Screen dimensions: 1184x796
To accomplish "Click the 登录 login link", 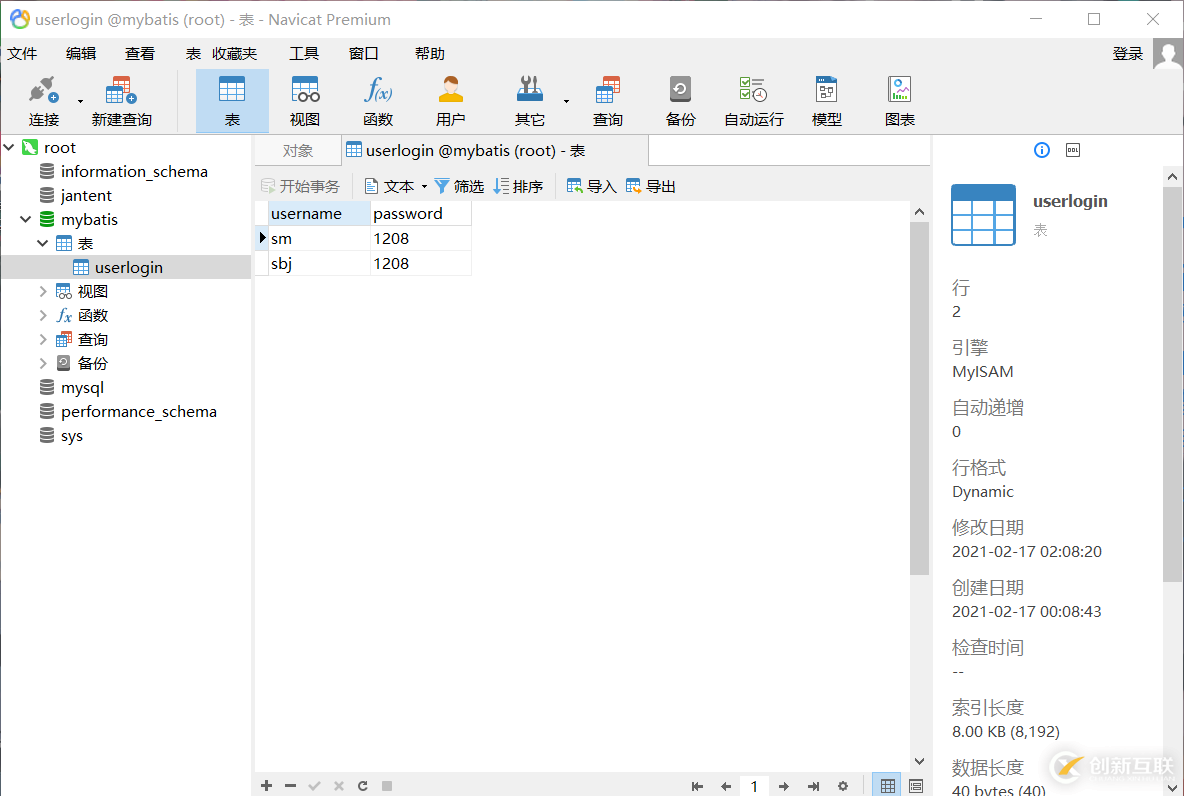I will pos(1127,54).
